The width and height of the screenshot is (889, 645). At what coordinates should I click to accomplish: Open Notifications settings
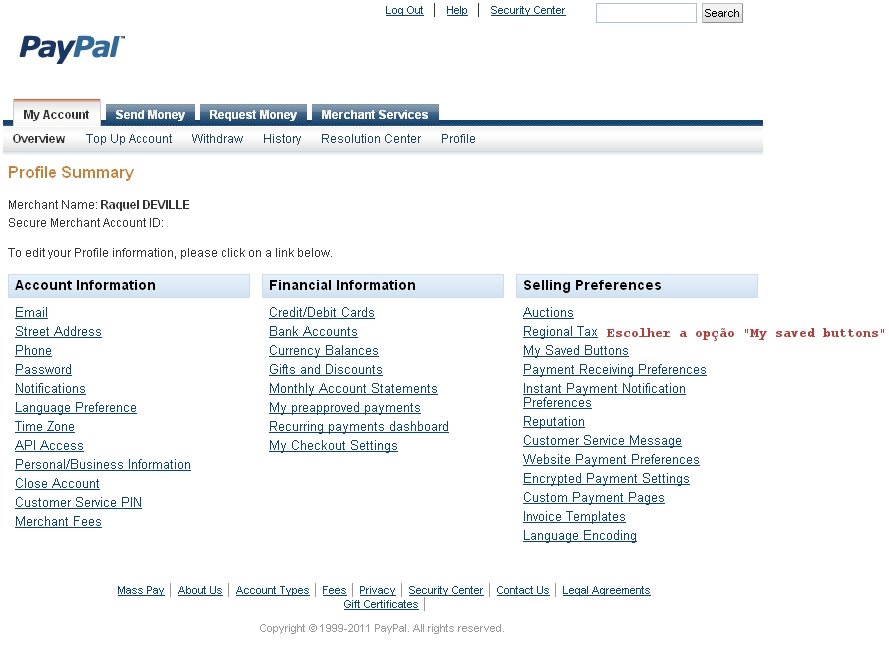[x=50, y=388]
